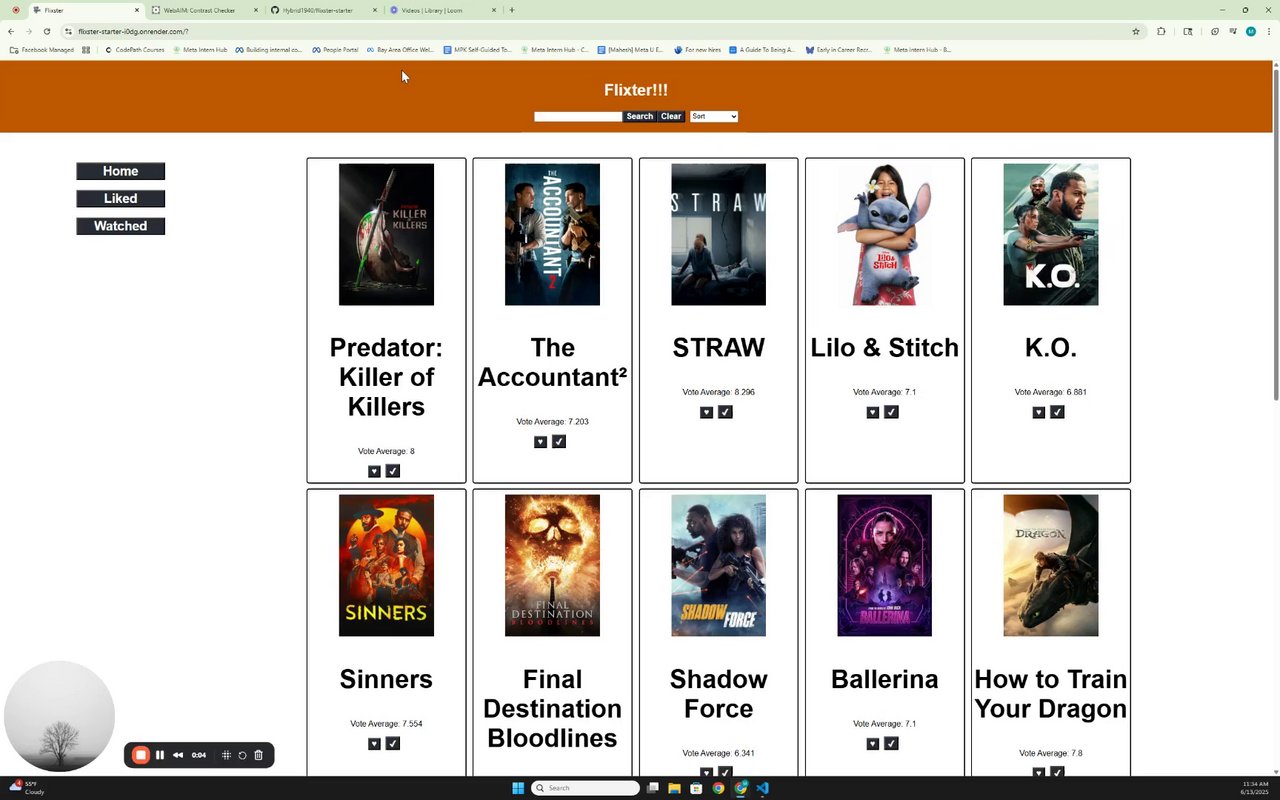
Task: Open a new browser tab
Action: click(x=512, y=10)
